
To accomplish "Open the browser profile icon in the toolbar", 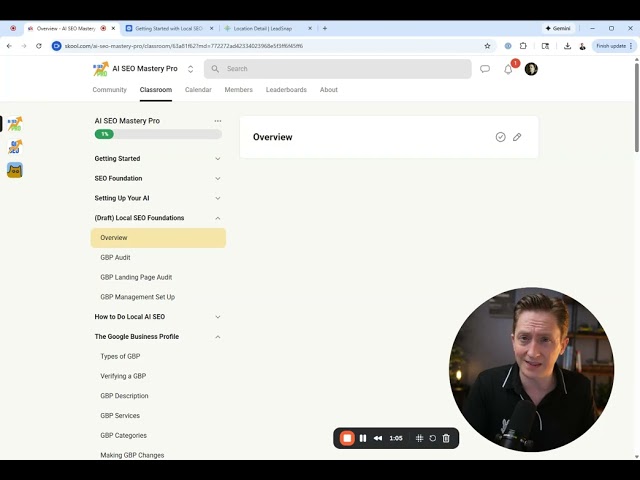I will (x=582, y=46).
